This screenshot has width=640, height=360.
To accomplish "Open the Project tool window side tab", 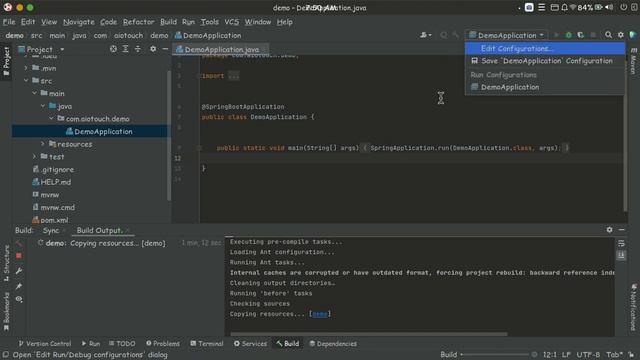I will [6, 61].
